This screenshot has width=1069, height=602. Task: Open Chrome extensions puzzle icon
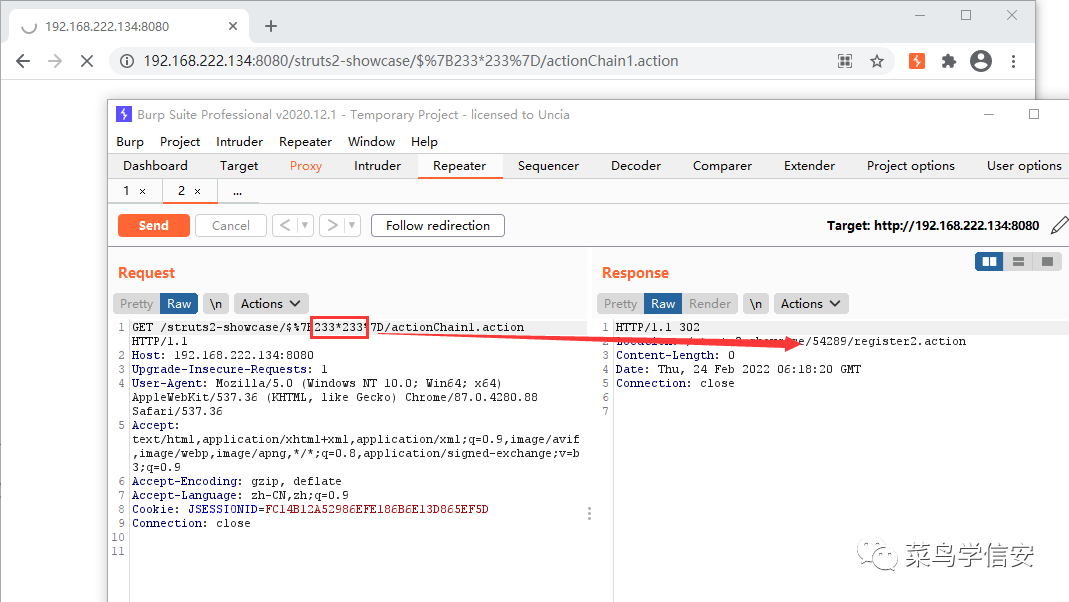(x=948, y=61)
